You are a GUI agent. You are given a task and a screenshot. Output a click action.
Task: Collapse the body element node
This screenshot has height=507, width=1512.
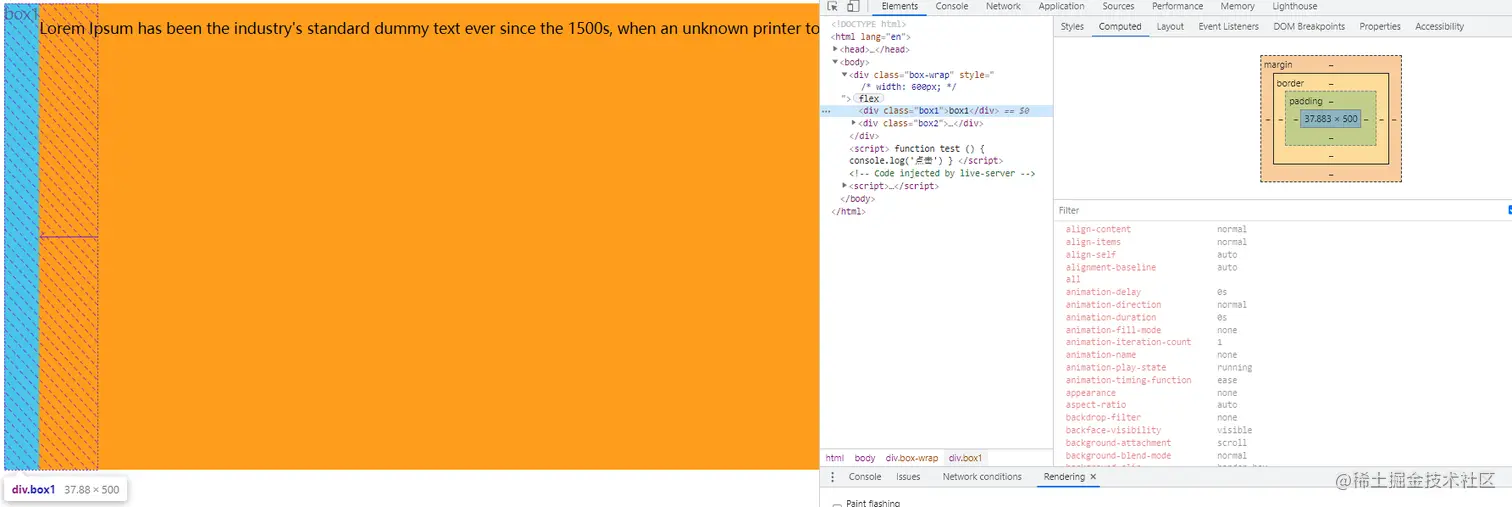click(835, 62)
